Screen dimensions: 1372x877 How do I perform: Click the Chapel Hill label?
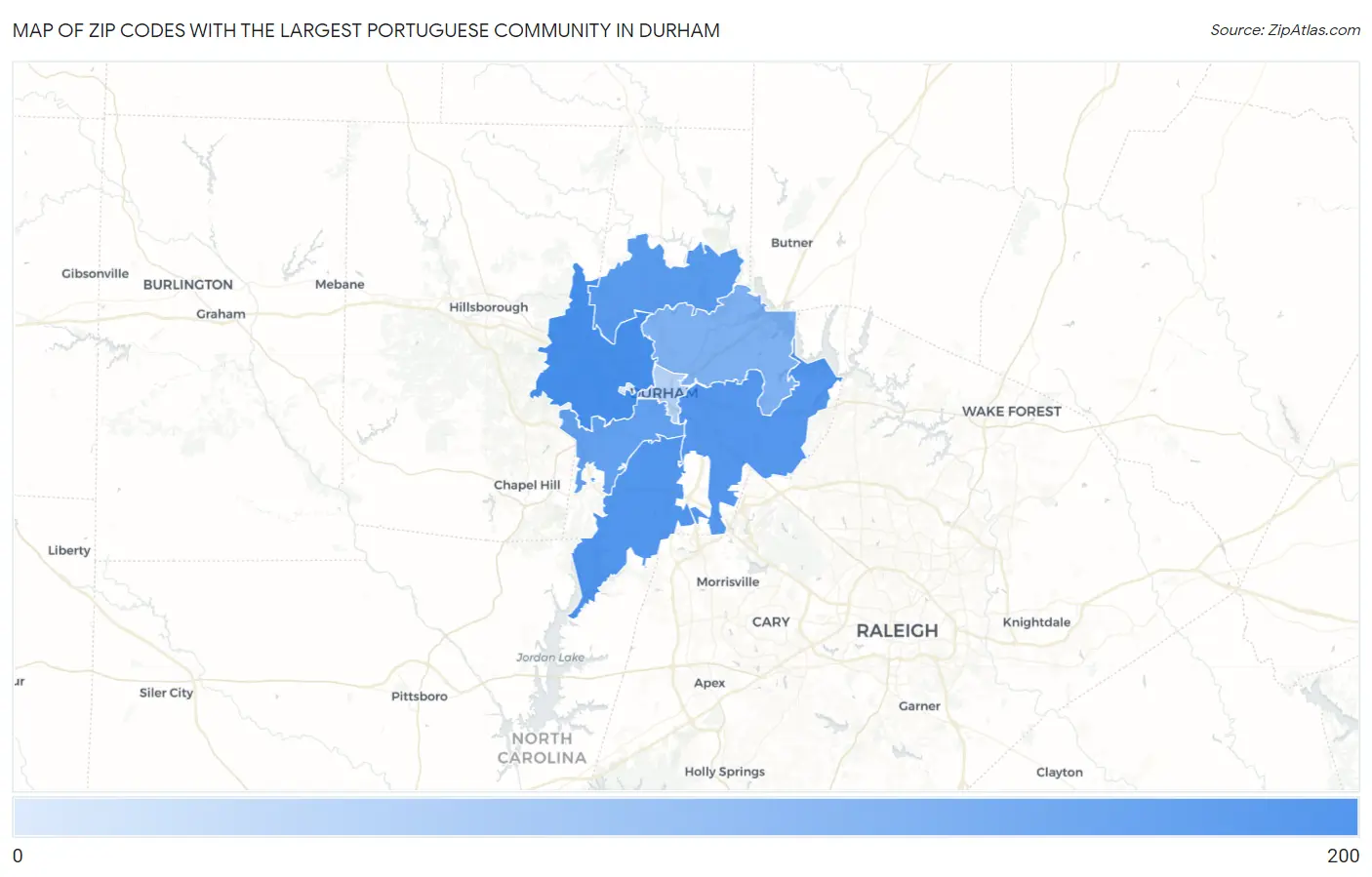pos(527,485)
